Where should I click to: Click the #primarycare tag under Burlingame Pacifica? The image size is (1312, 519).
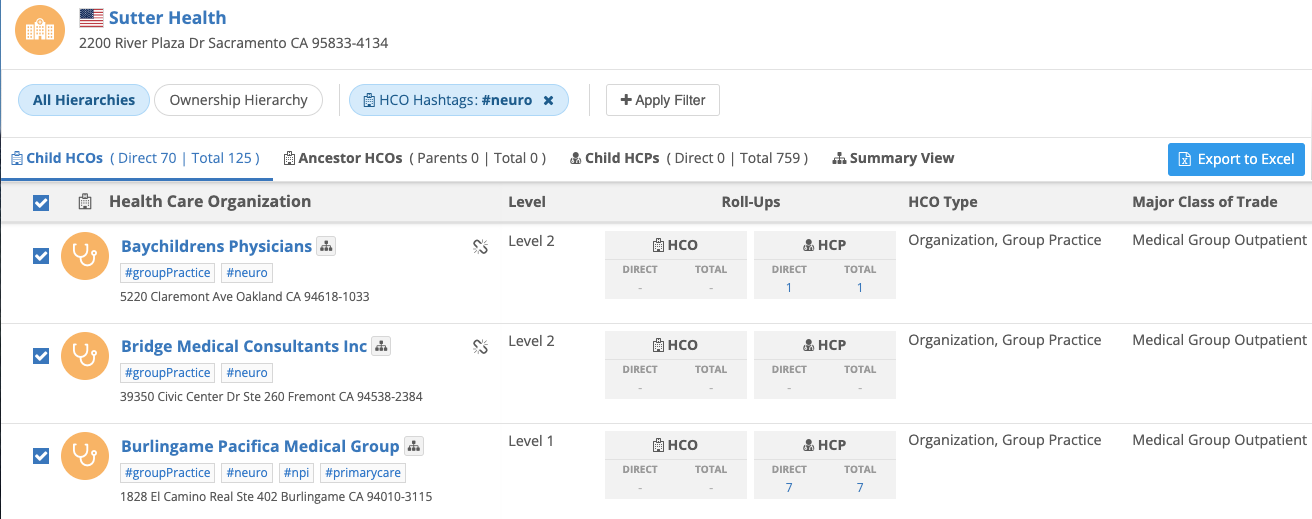364,473
